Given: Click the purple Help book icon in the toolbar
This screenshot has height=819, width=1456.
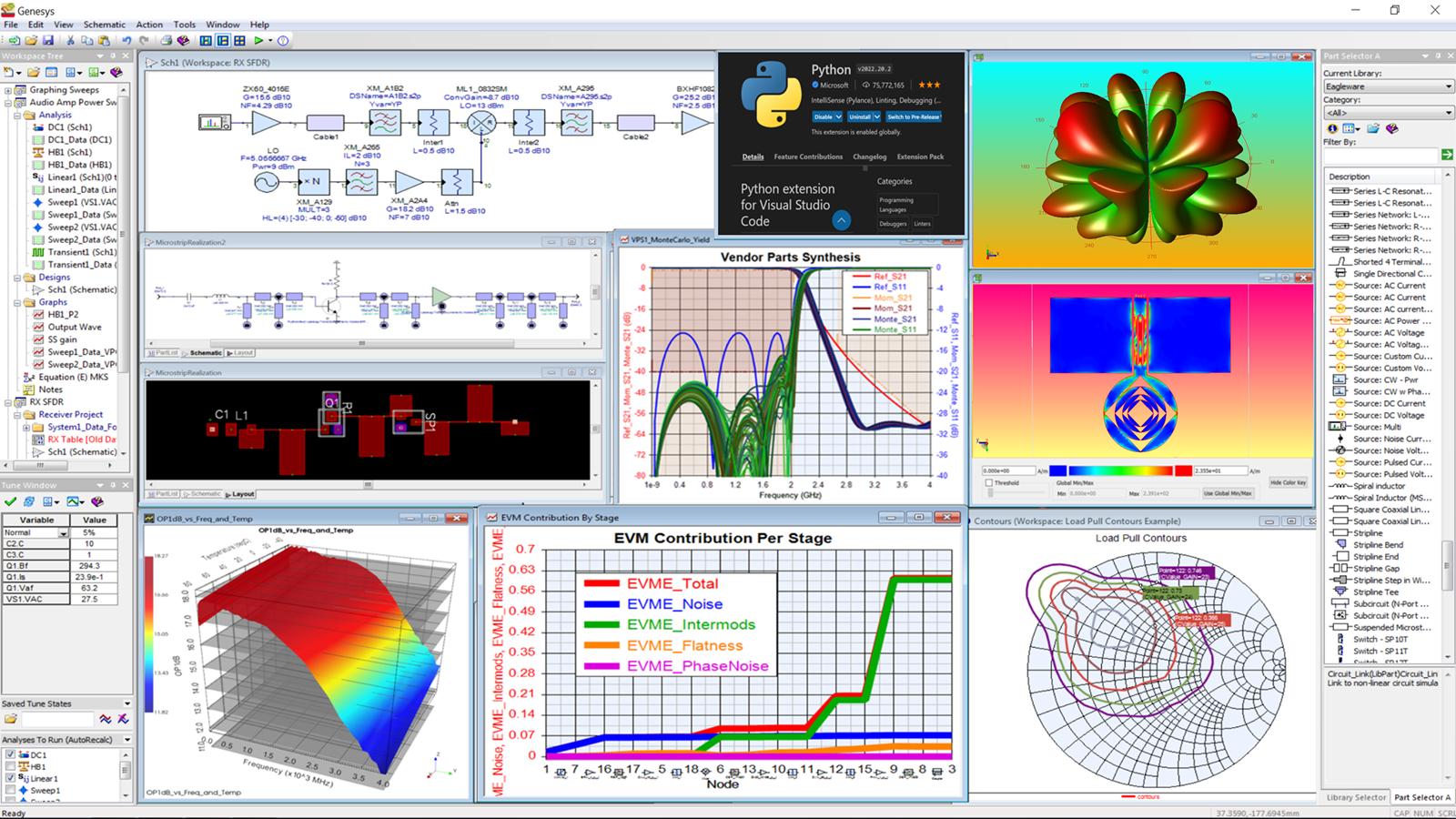Looking at the screenshot, I should point(184,40).
